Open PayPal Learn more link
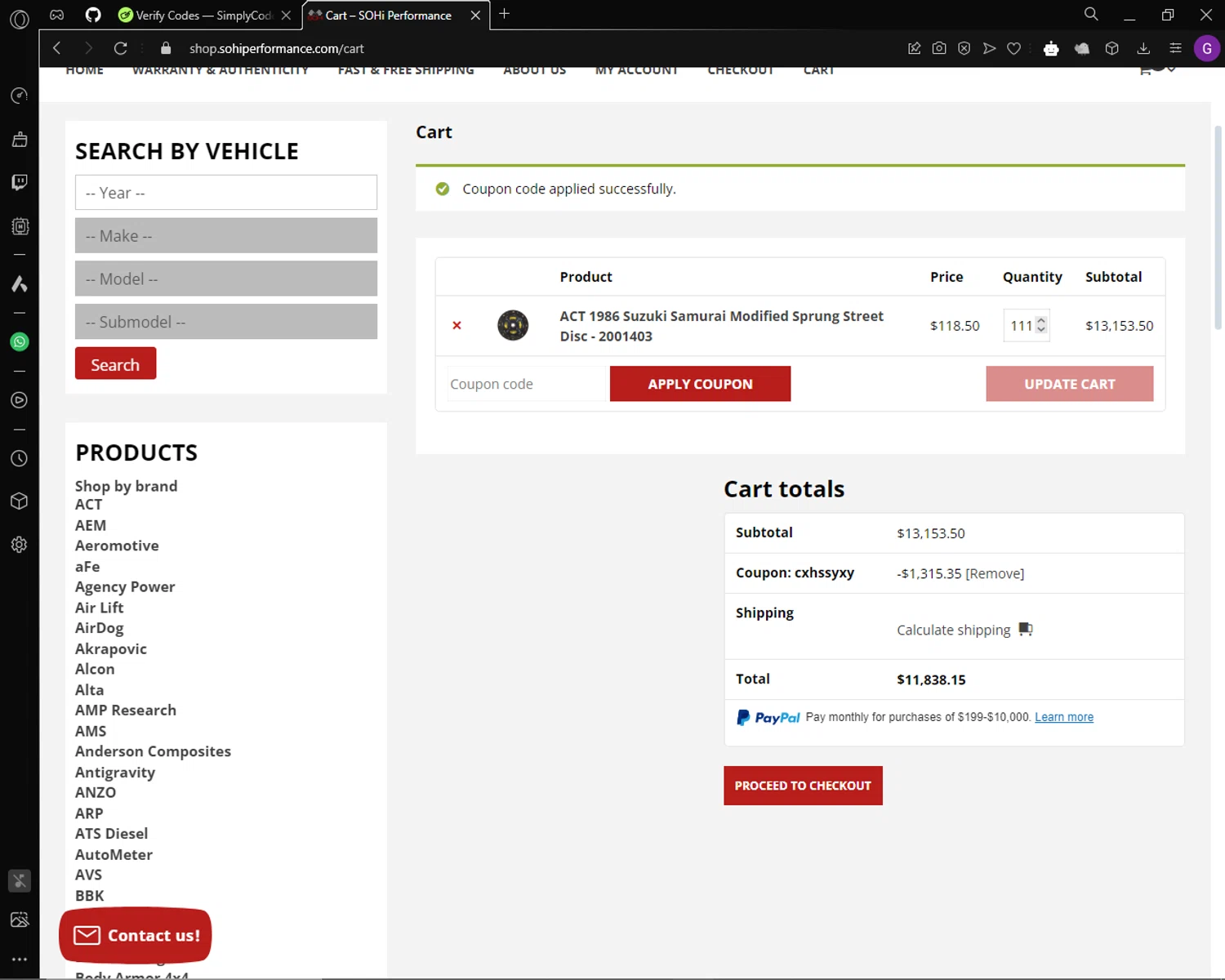 1064,717
